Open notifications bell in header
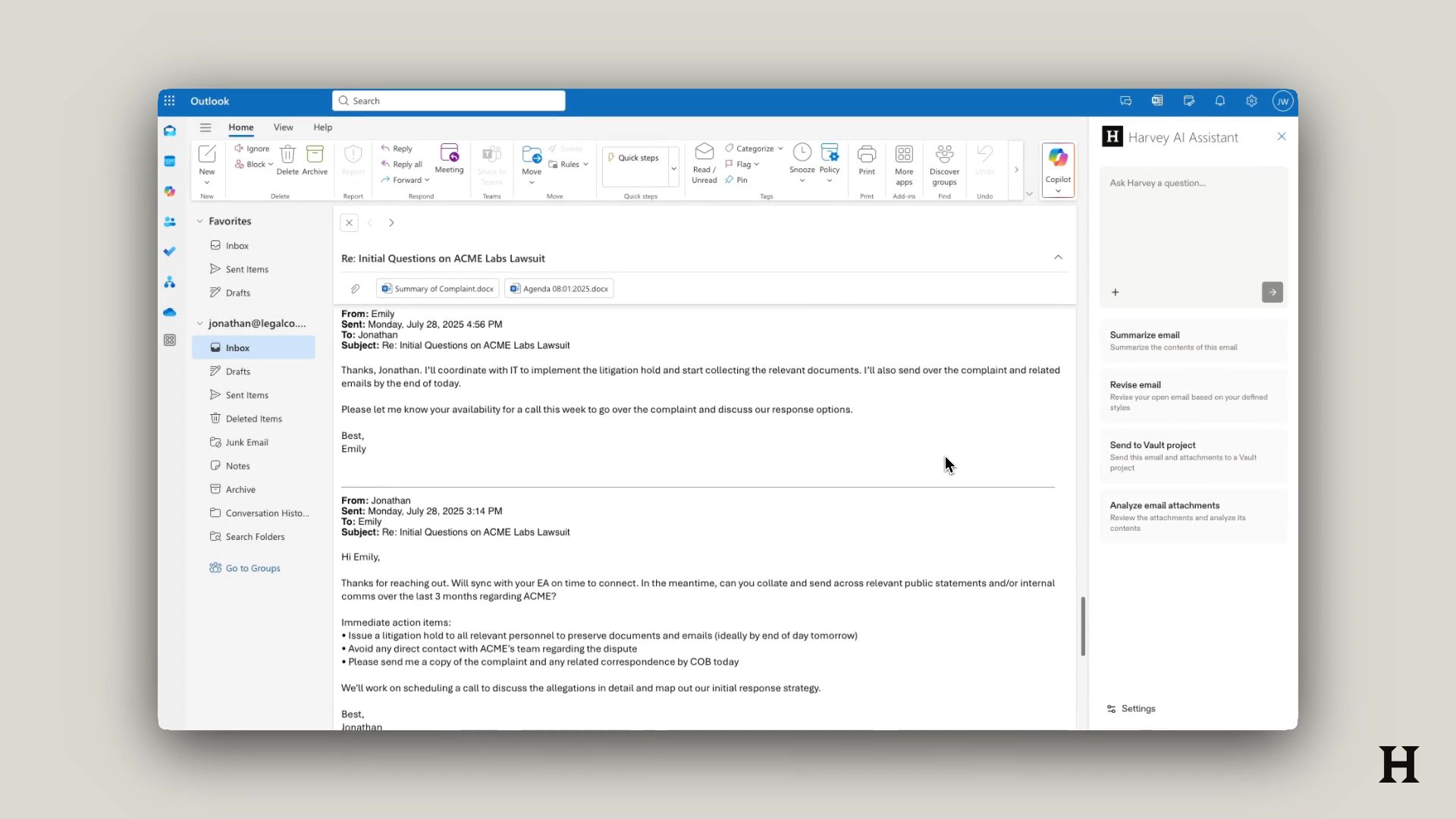This screenshot has width=1456, height=819. tap(1219, 101)
